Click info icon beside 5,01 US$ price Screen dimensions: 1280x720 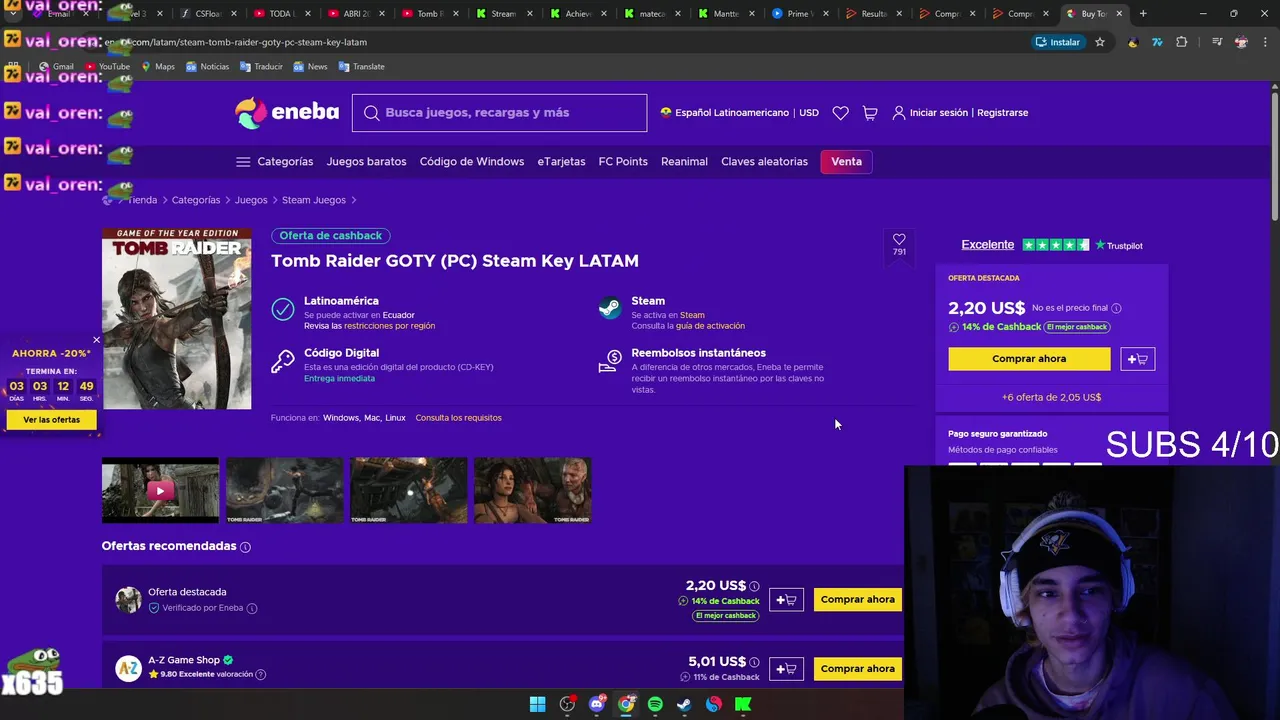coord(754,662)
